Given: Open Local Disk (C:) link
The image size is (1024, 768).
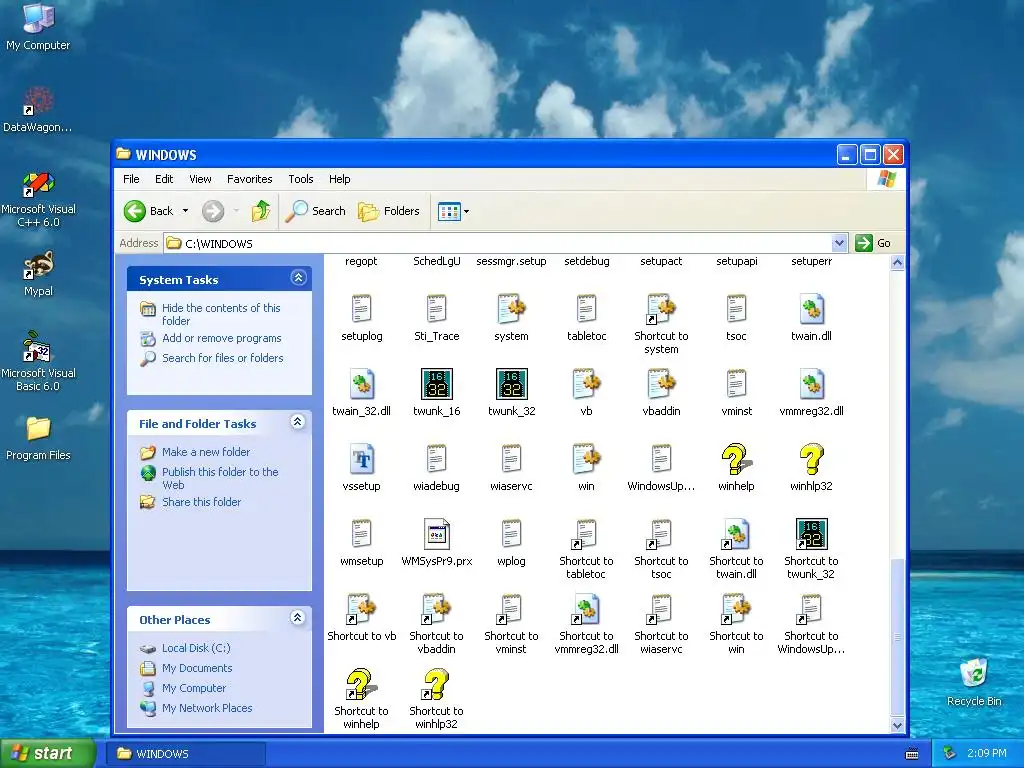Looking at the screenshot, I should (x=196, y=648).
